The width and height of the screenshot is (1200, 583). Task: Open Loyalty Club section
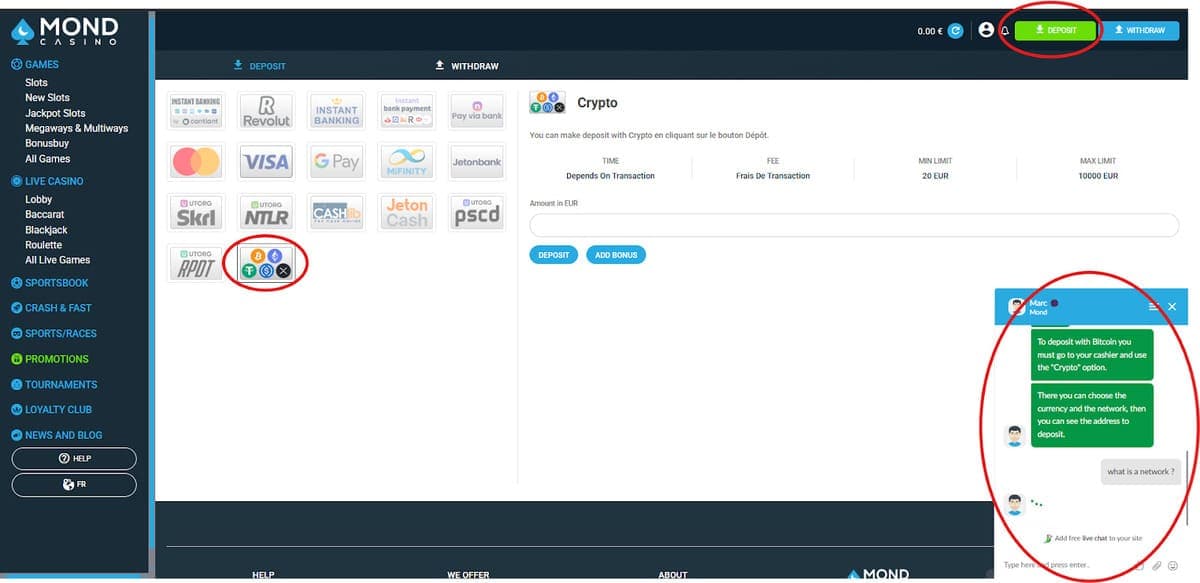pyautogui.click(x=51, y=410)
